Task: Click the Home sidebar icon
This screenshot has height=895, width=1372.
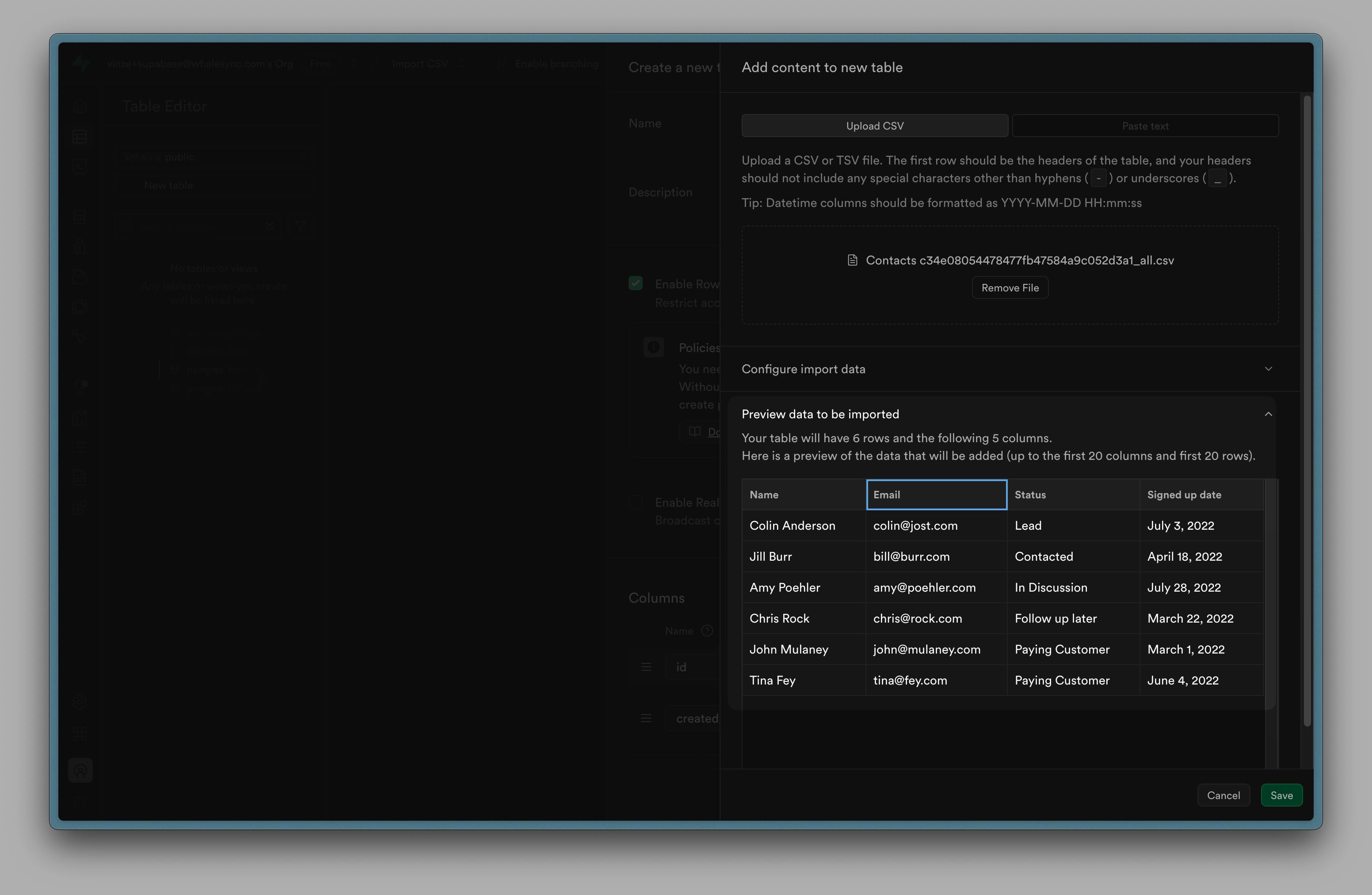Action: (x=80, y=107)
